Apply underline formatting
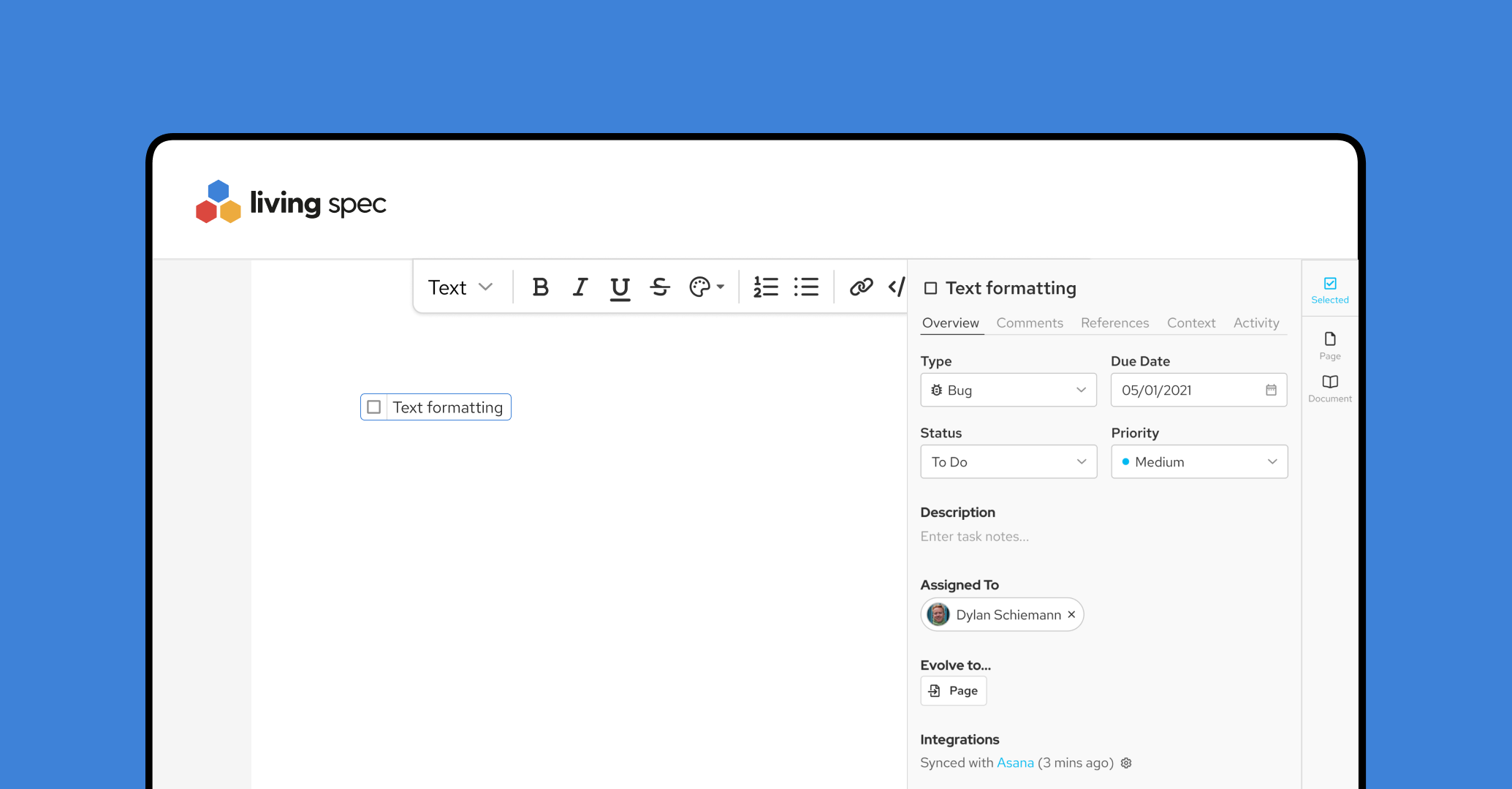1512x789 pixels. tap(620, 288)
